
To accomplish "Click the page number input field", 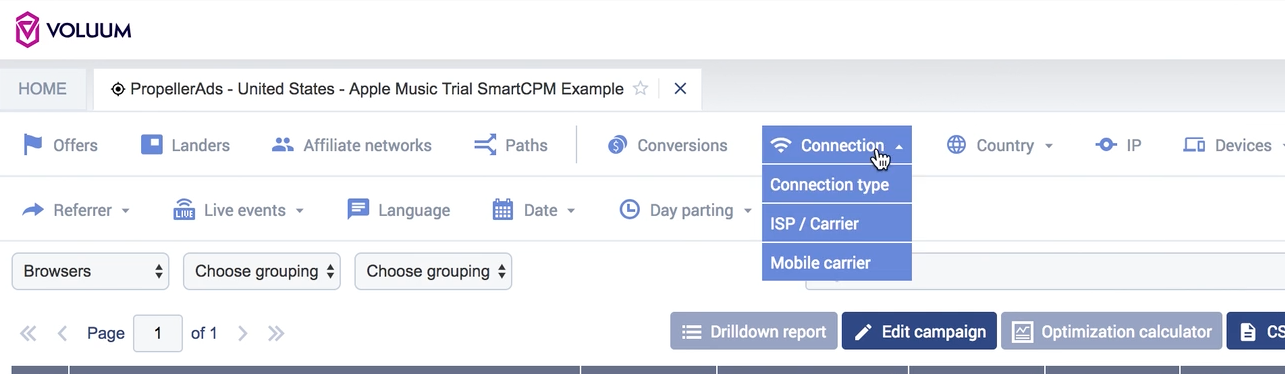I will click(158, 333).
